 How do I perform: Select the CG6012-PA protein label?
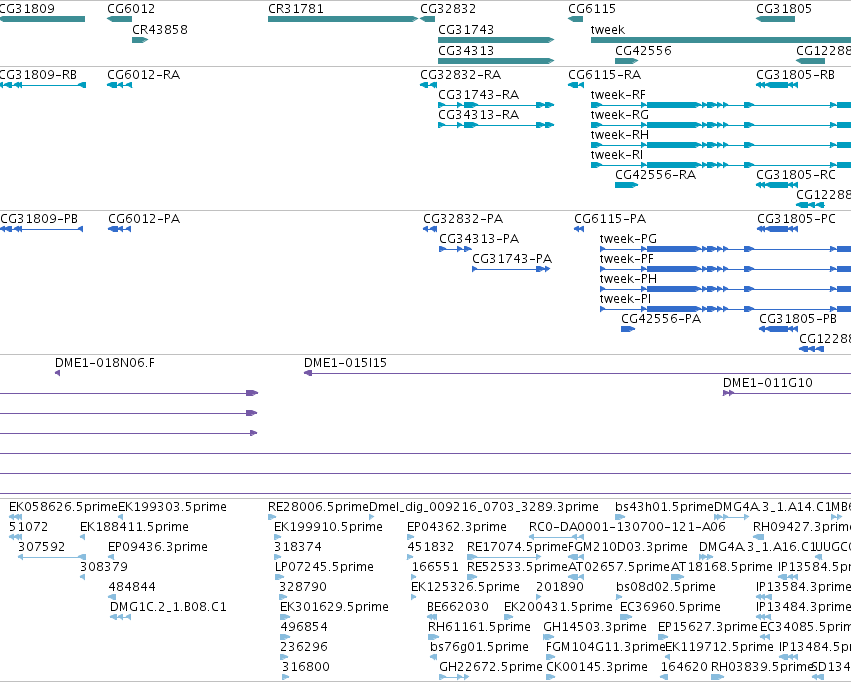tap(144, 219)
